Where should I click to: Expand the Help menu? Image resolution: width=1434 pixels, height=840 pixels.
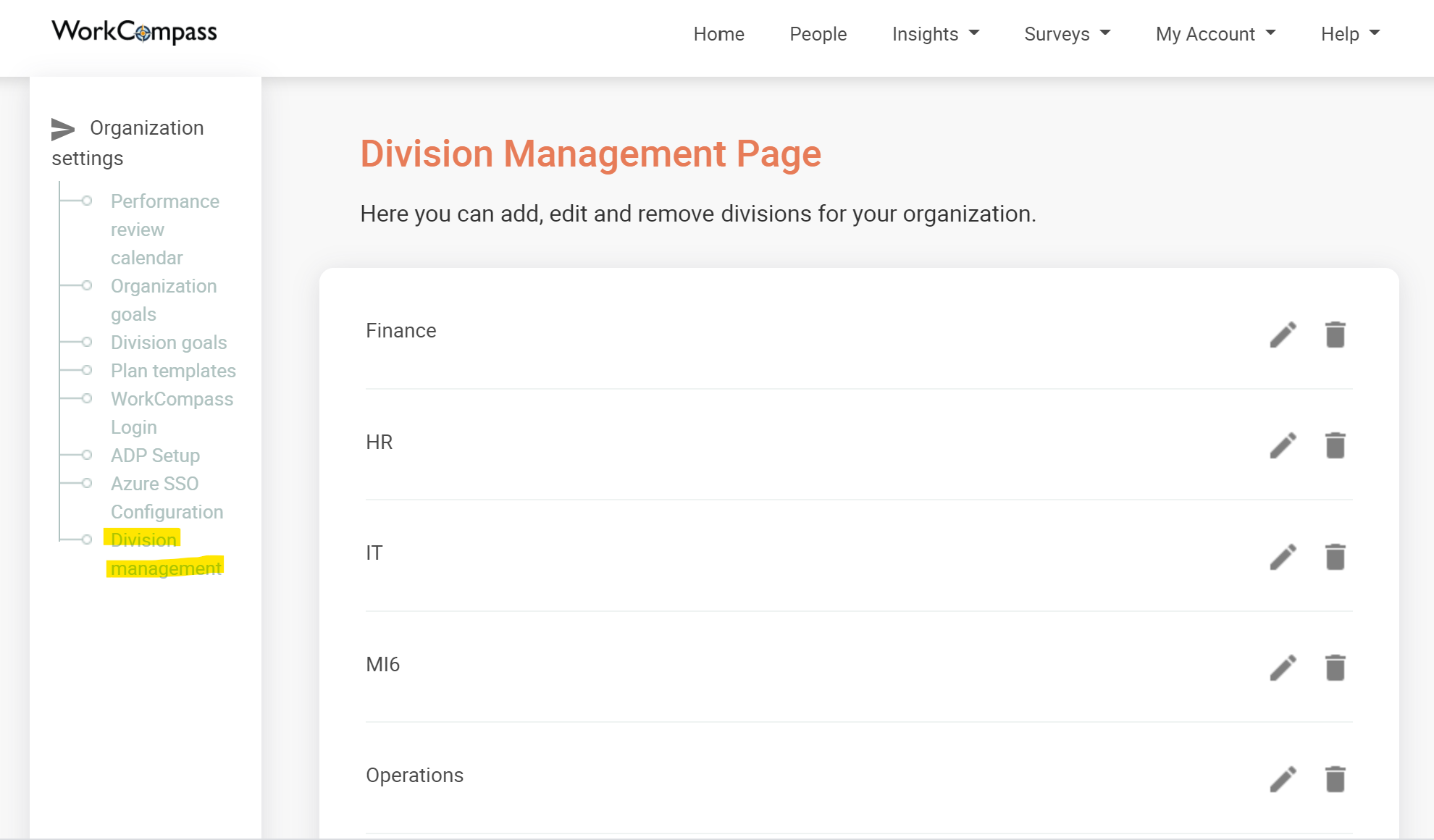pyautogui.click(x=1349, y=34)
